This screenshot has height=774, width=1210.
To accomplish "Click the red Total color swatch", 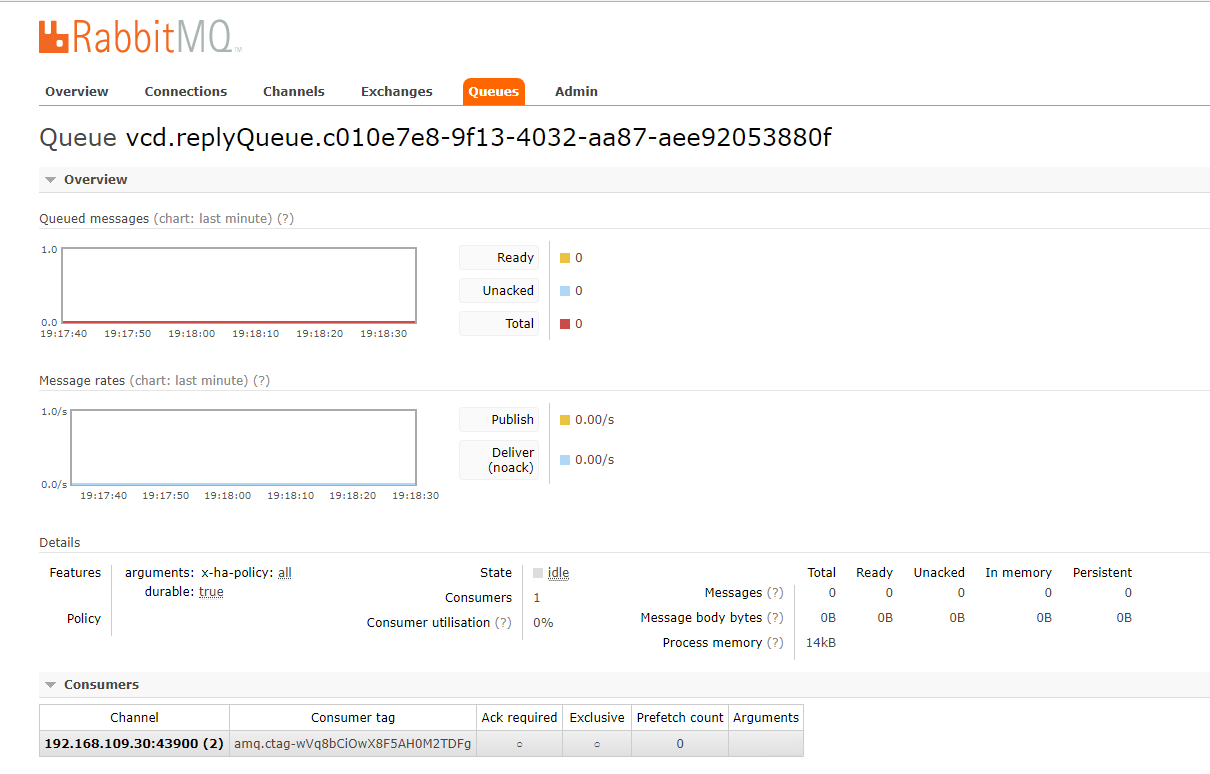I will 565,324.
